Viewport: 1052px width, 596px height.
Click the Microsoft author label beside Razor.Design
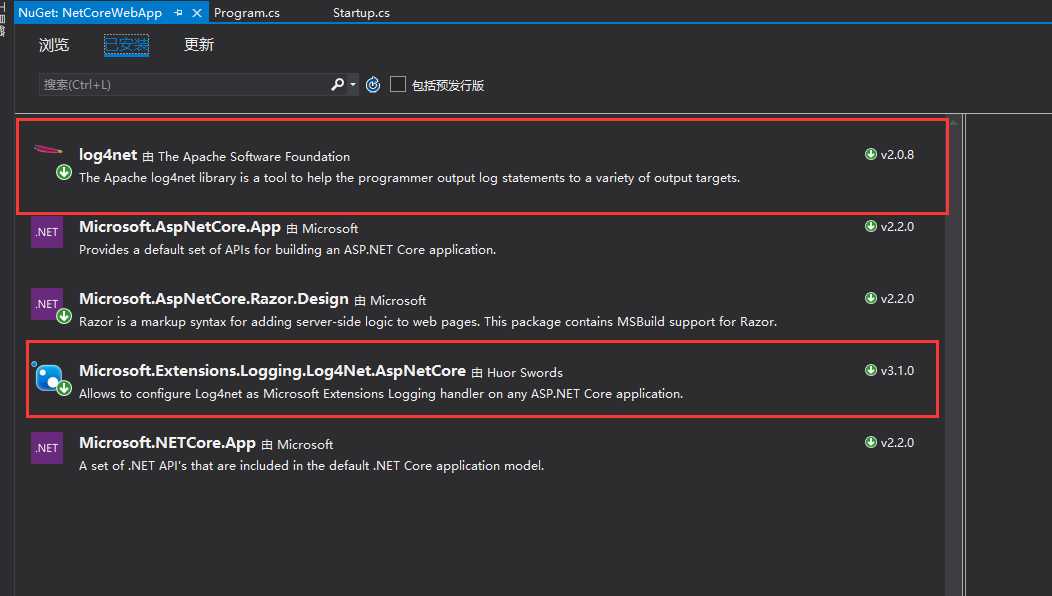tap(398, 301)
